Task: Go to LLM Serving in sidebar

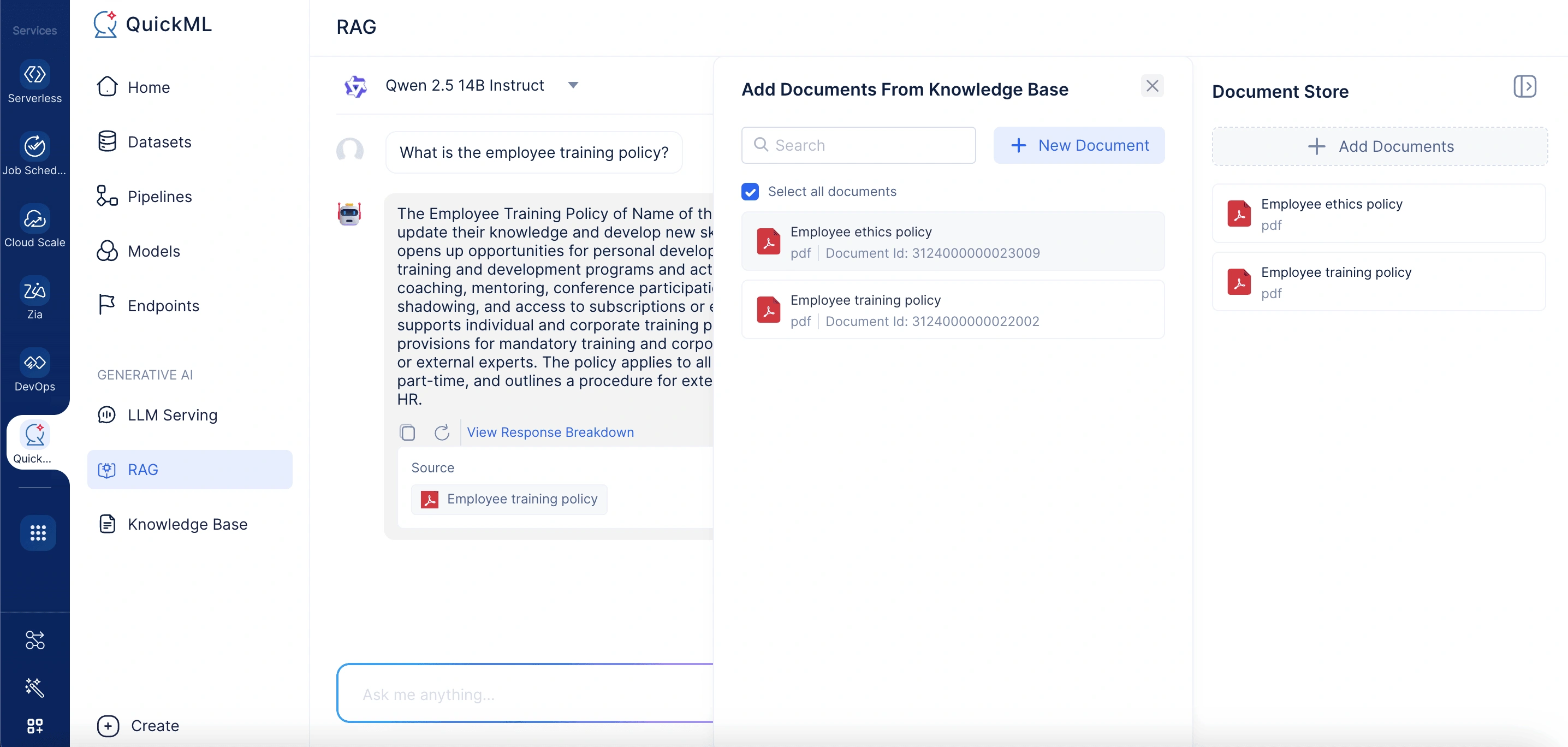Action: 173,415
